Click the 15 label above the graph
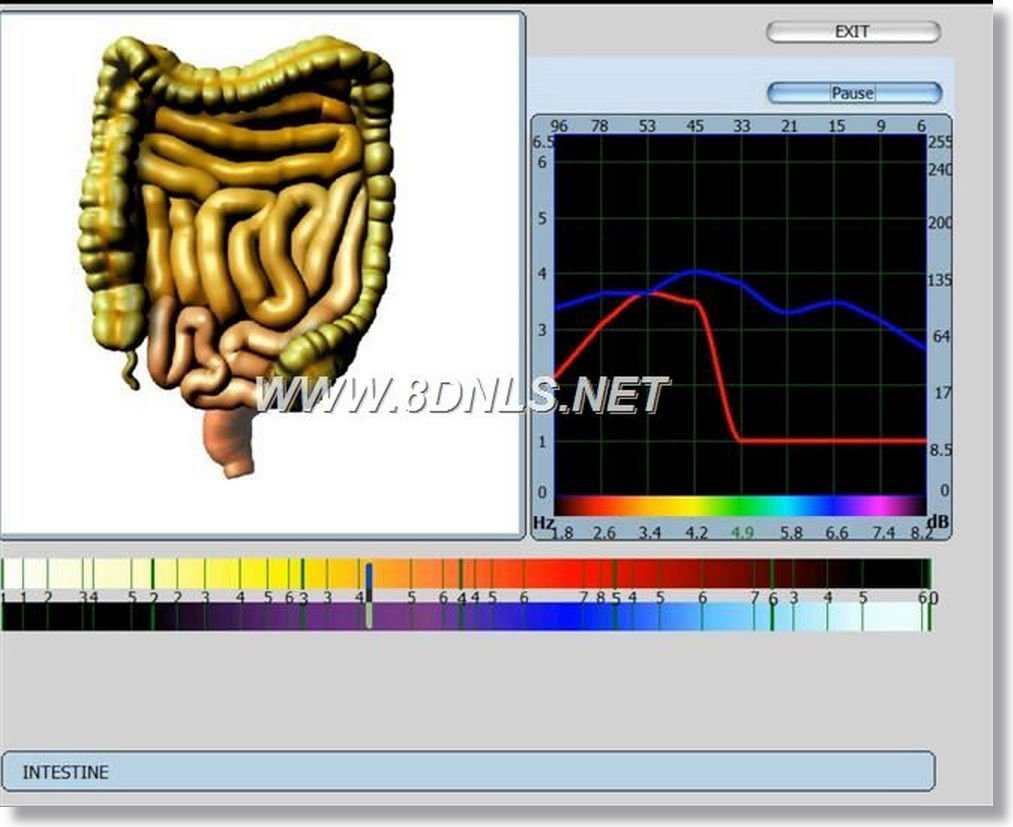Screen dimensions: 1013x827 [x=837, y=126]
